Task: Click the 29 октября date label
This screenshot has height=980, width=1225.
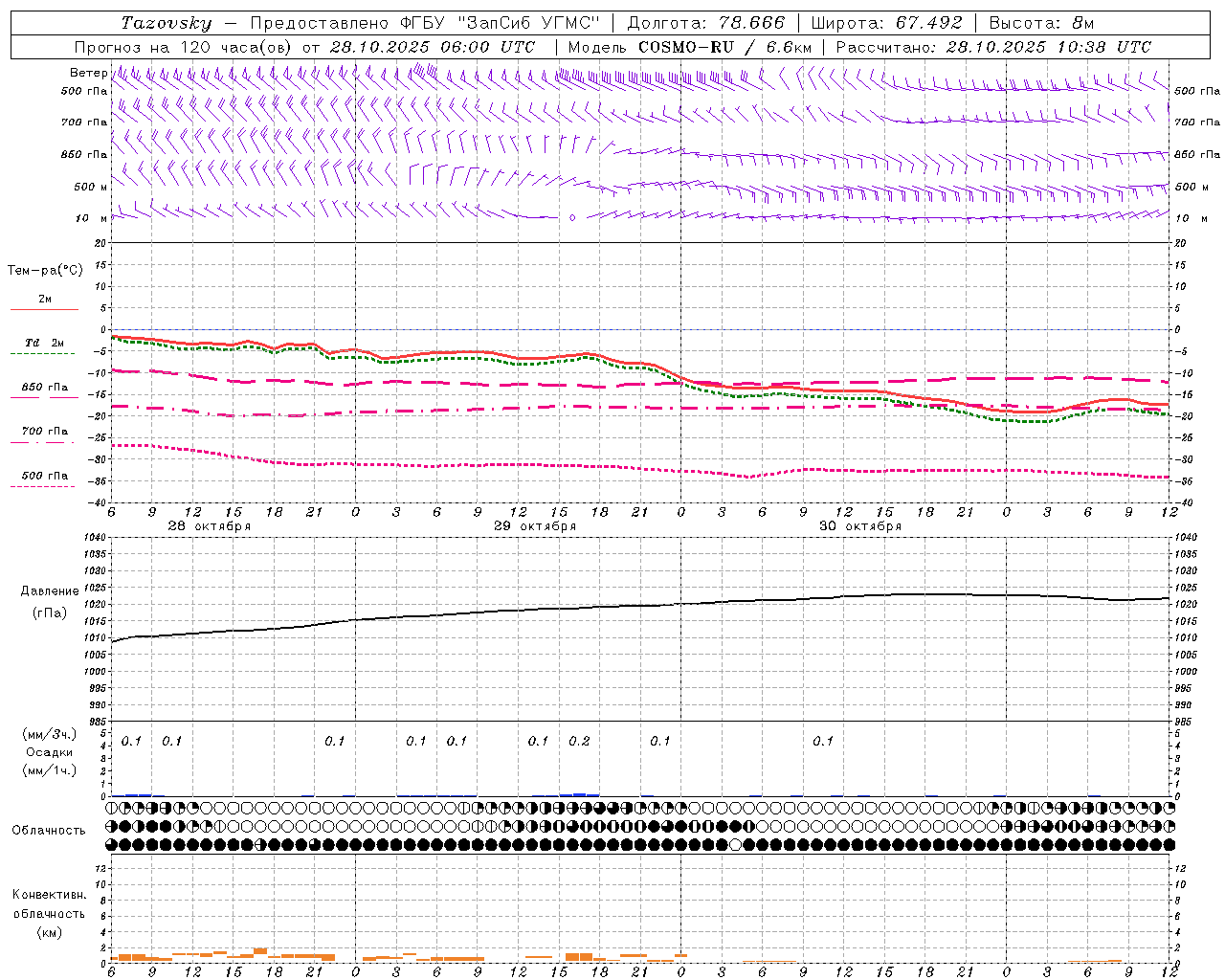Action: tap(535, 526)
